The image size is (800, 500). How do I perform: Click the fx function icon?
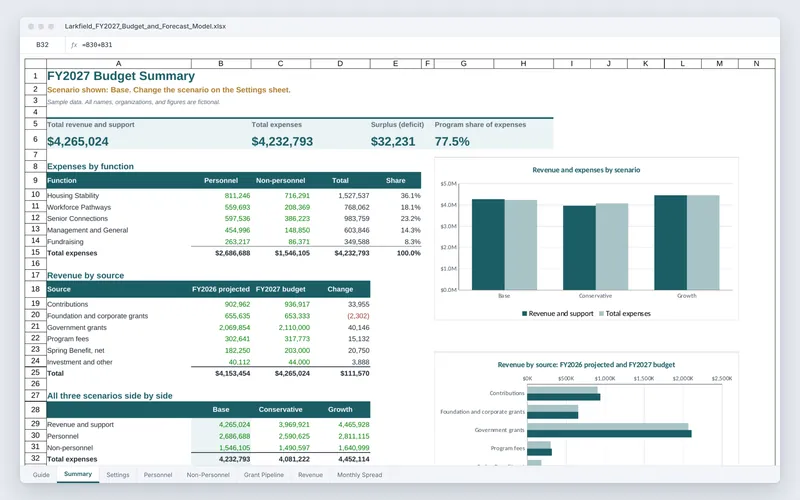pos(74,45)
